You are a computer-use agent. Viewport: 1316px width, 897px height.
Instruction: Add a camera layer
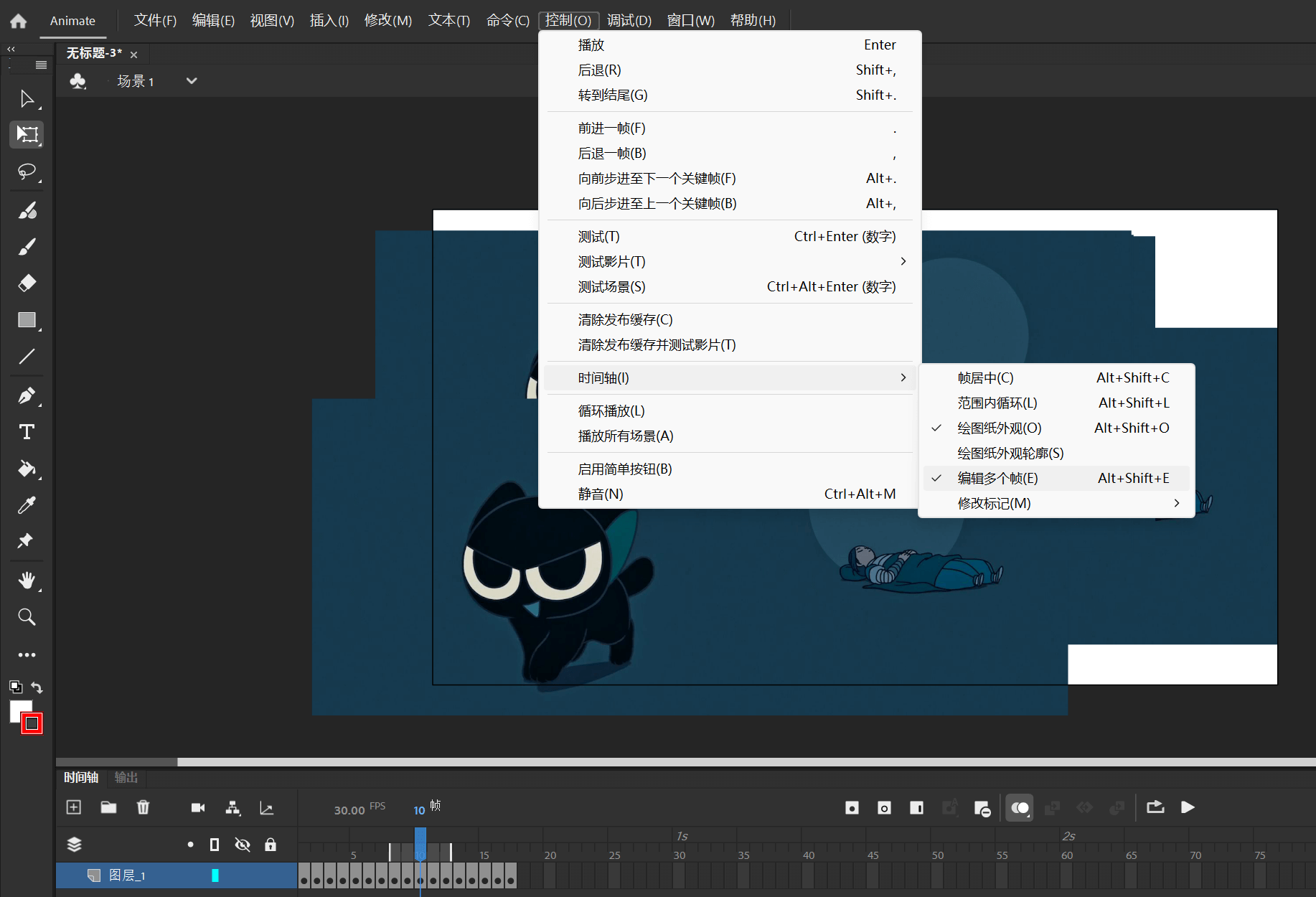coord(198,808)
